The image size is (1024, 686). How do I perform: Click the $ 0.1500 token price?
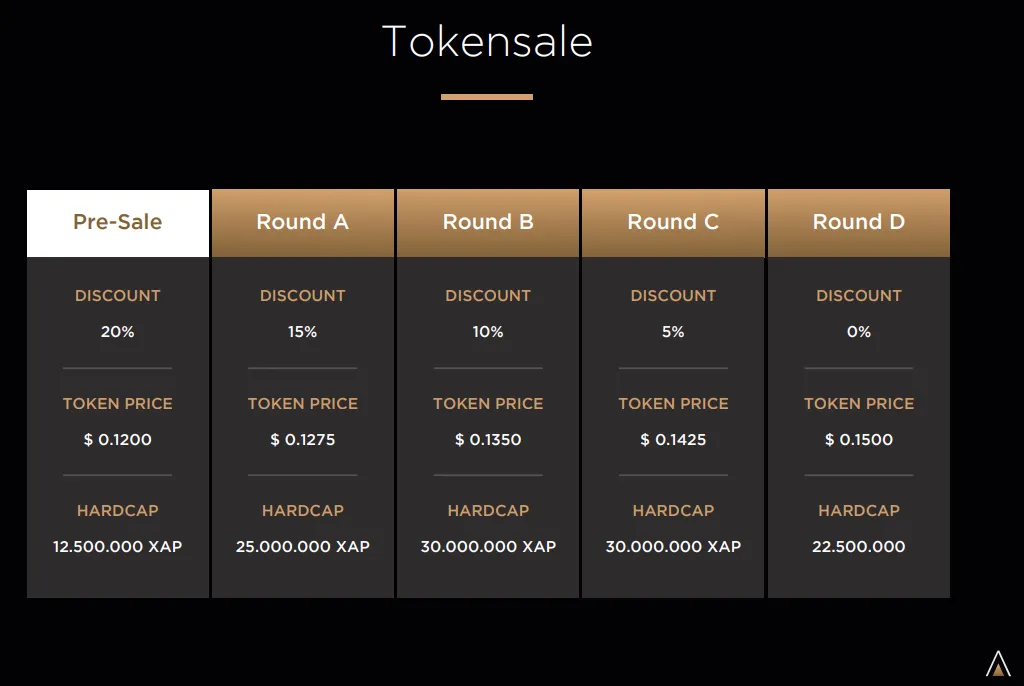point(859,440)
